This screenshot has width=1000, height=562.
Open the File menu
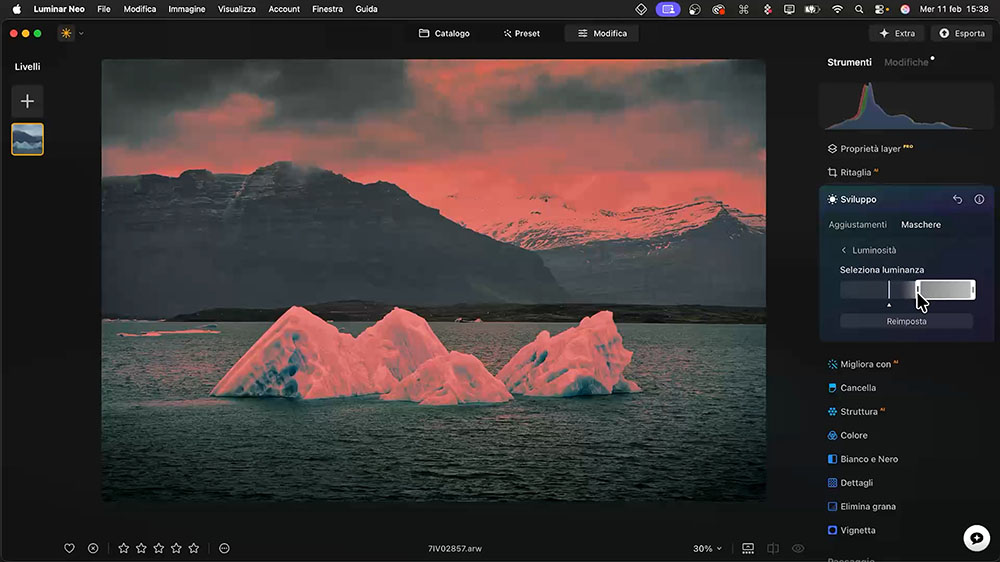click(103, 9)
